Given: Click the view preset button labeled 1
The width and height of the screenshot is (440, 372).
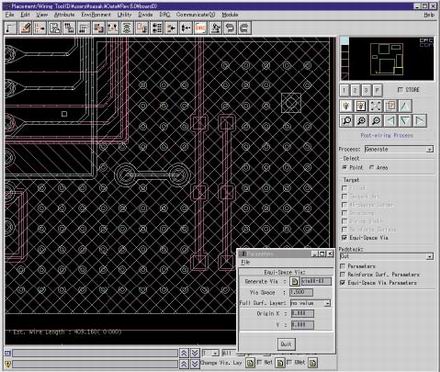Looking at the screenshot, I should coord(344,90).
